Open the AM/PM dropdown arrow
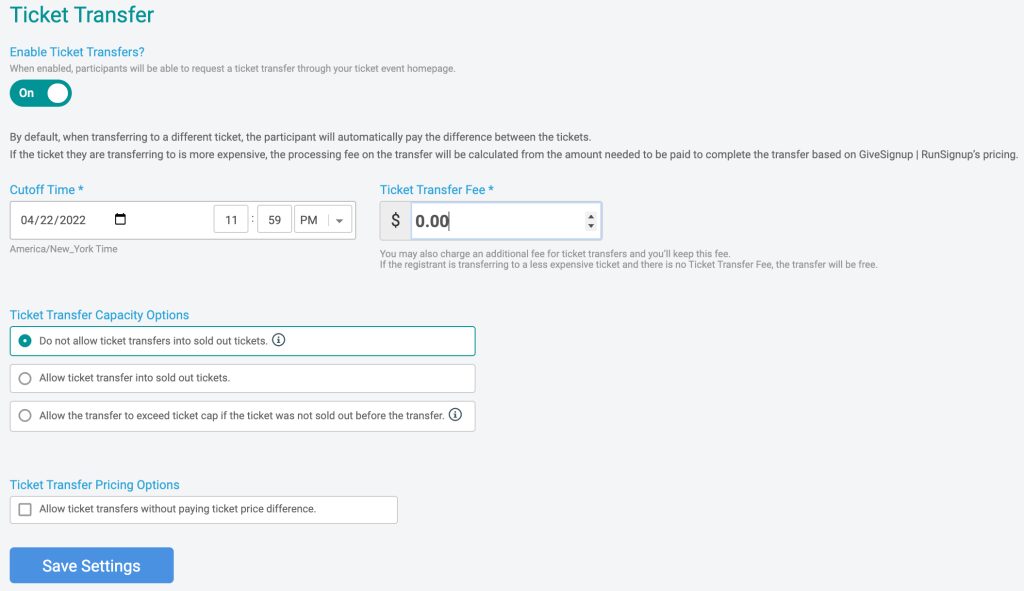 point(340,221)
